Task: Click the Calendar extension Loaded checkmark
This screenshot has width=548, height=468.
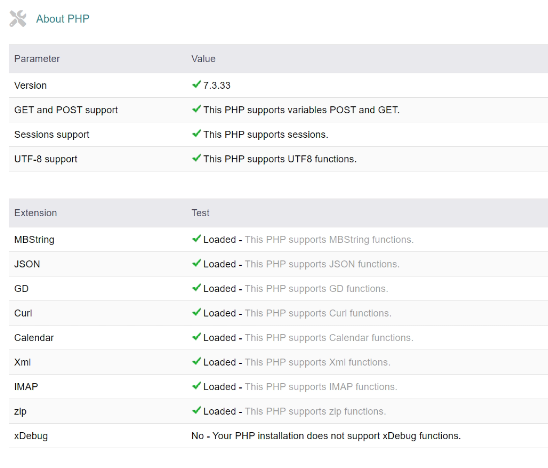Action: tap(196, 336)
